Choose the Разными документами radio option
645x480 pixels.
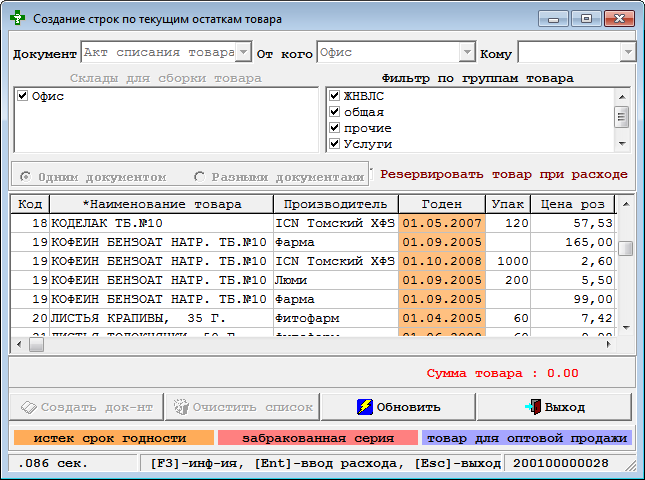pos(200,176)
